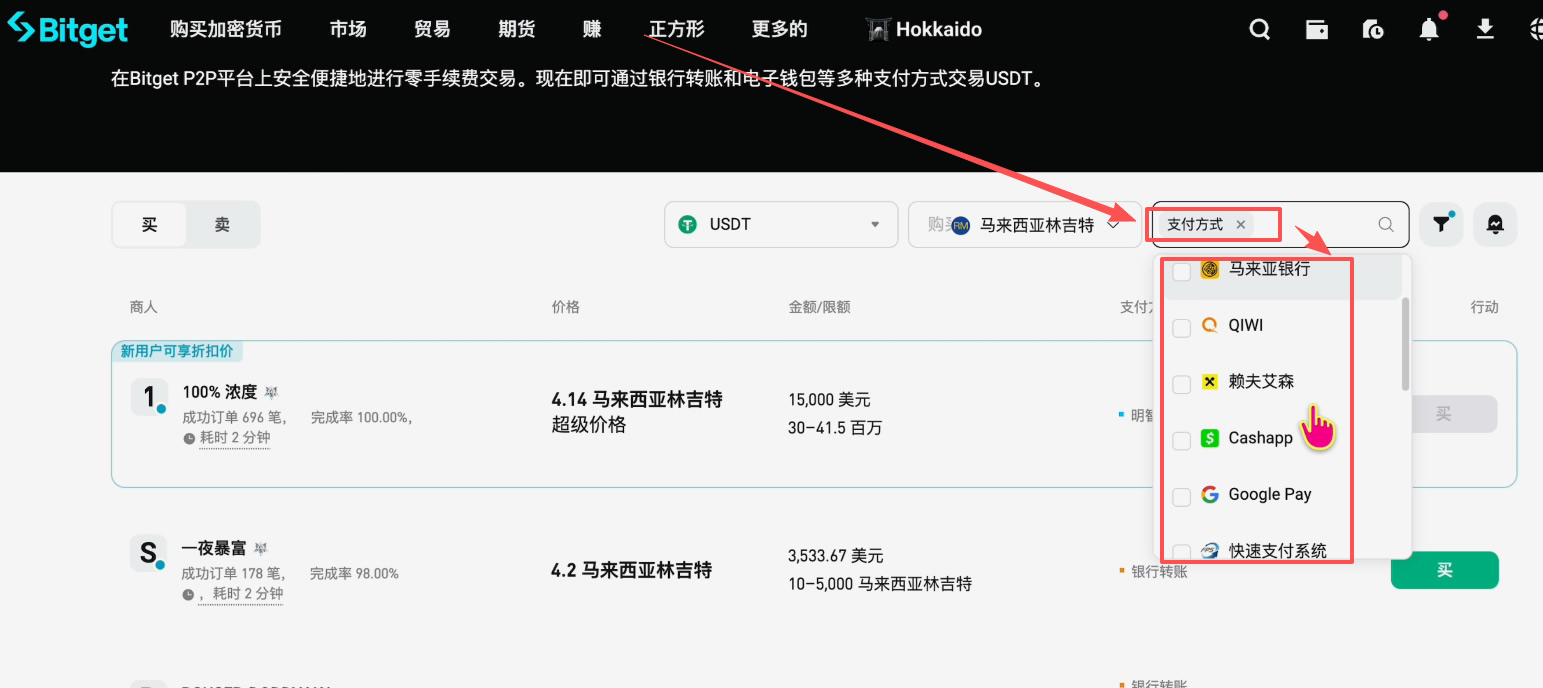Open order history icon in the header

[x=1373, y=29]
